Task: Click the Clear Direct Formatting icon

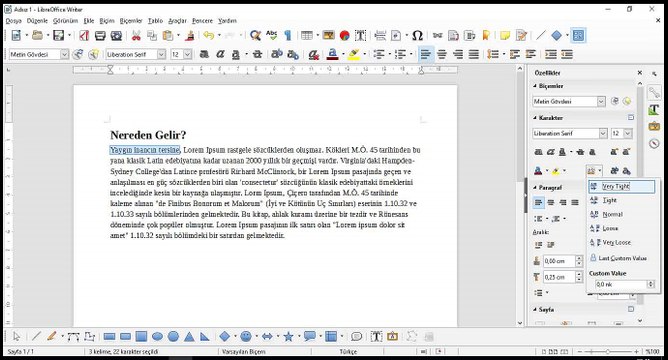Action: [314, 55]
